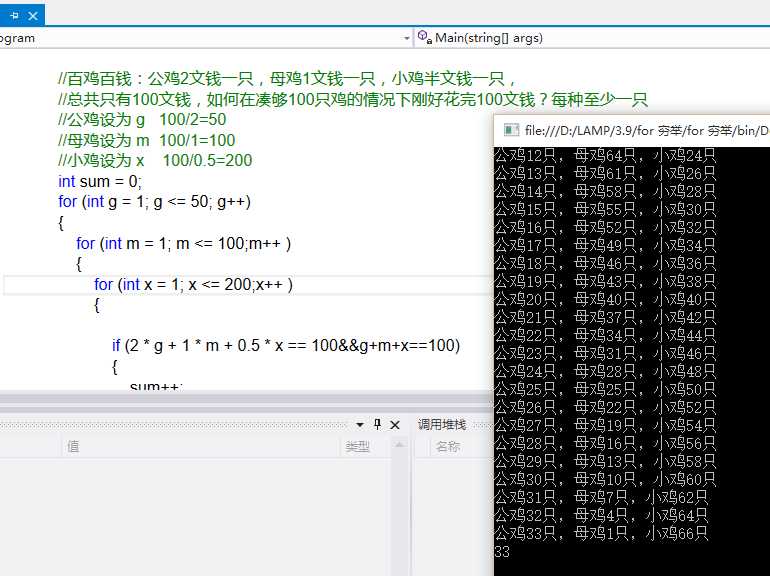Click the console window title bar path
Image resolution: width=770 pixels, height=576 pixels.
pyautogui.click(x=647, y=131)
